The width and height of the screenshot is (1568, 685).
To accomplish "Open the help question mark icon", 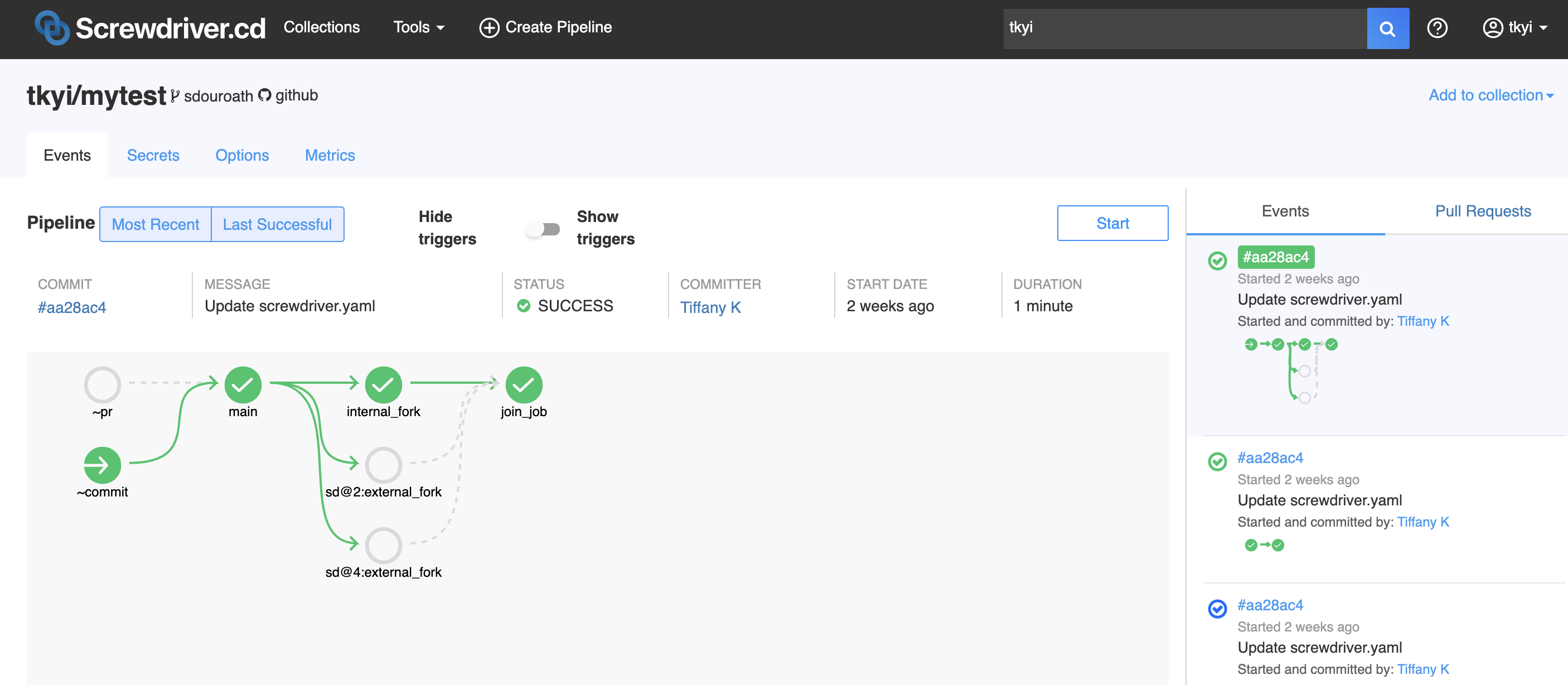I will click(x=1437, y=28).
